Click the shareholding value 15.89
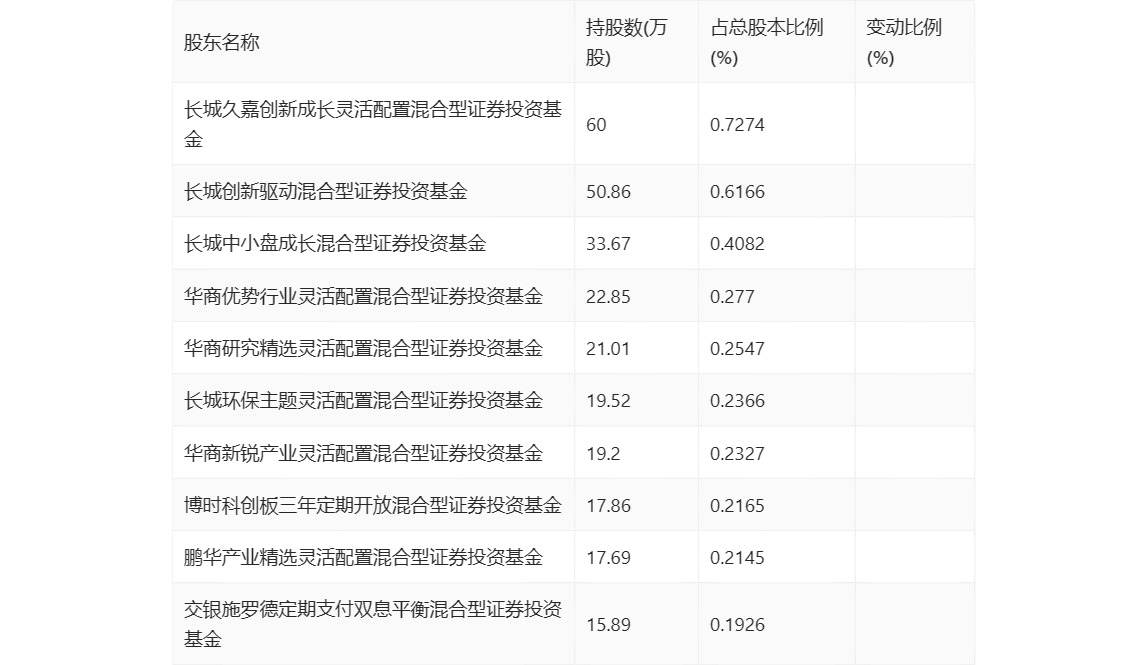The height and width of the screenshot is (665, 1148). click(x=608, y=625)
